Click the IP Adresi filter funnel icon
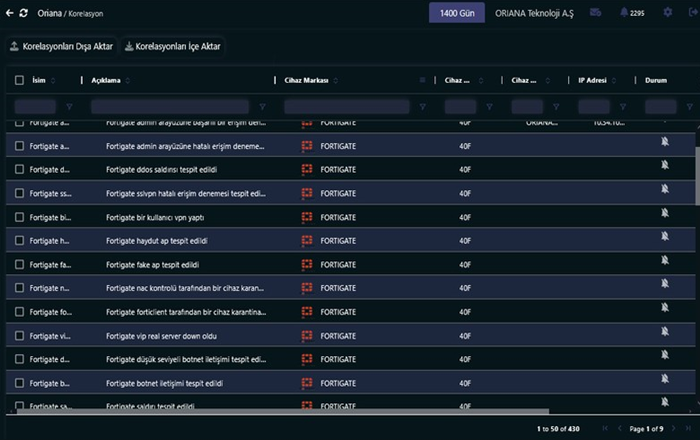The width and height of the screenshot is (700, 440). (623, 107)
